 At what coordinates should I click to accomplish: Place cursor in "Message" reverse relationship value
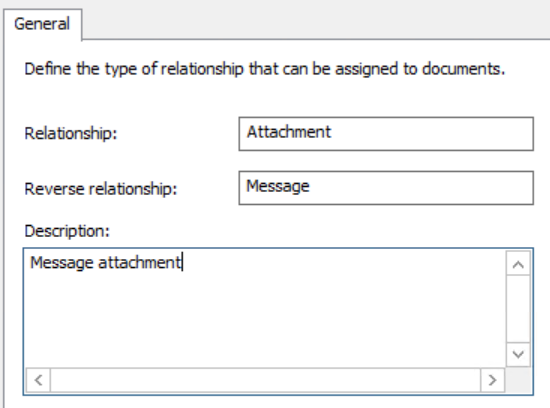point(278,186)
